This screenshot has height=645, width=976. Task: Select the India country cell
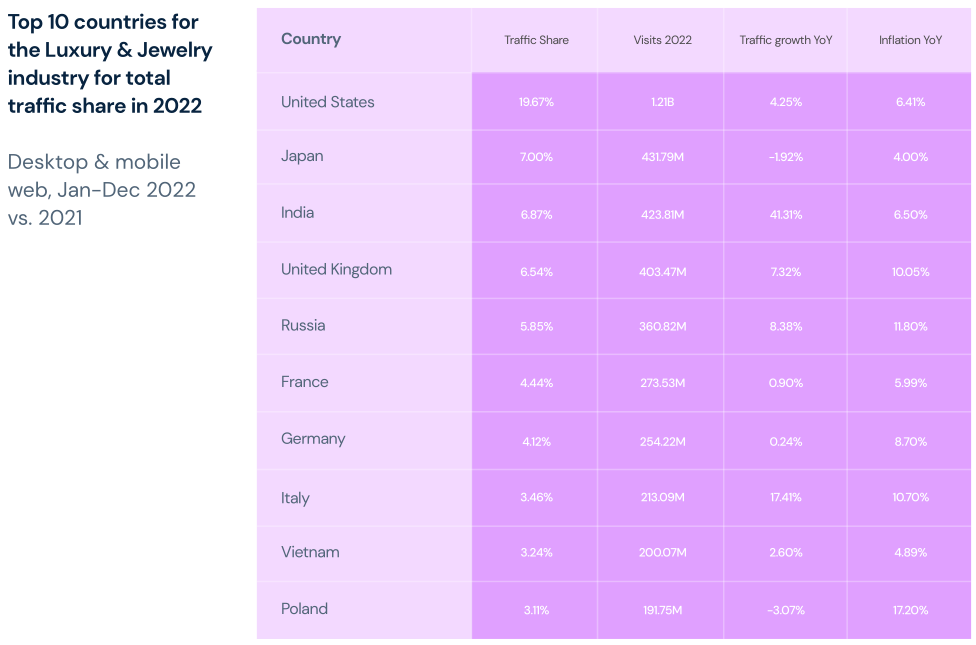tap(297, 213)
